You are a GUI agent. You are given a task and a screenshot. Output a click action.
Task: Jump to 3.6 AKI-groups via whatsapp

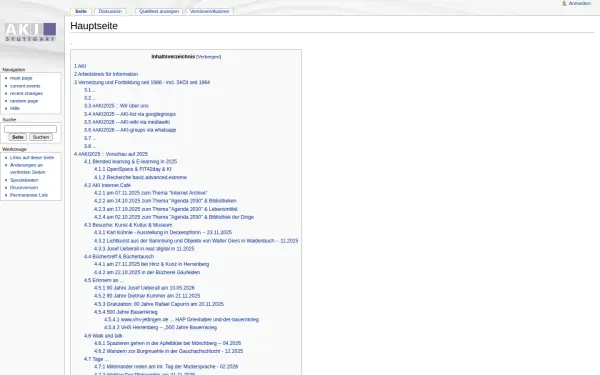click(130, 130)
